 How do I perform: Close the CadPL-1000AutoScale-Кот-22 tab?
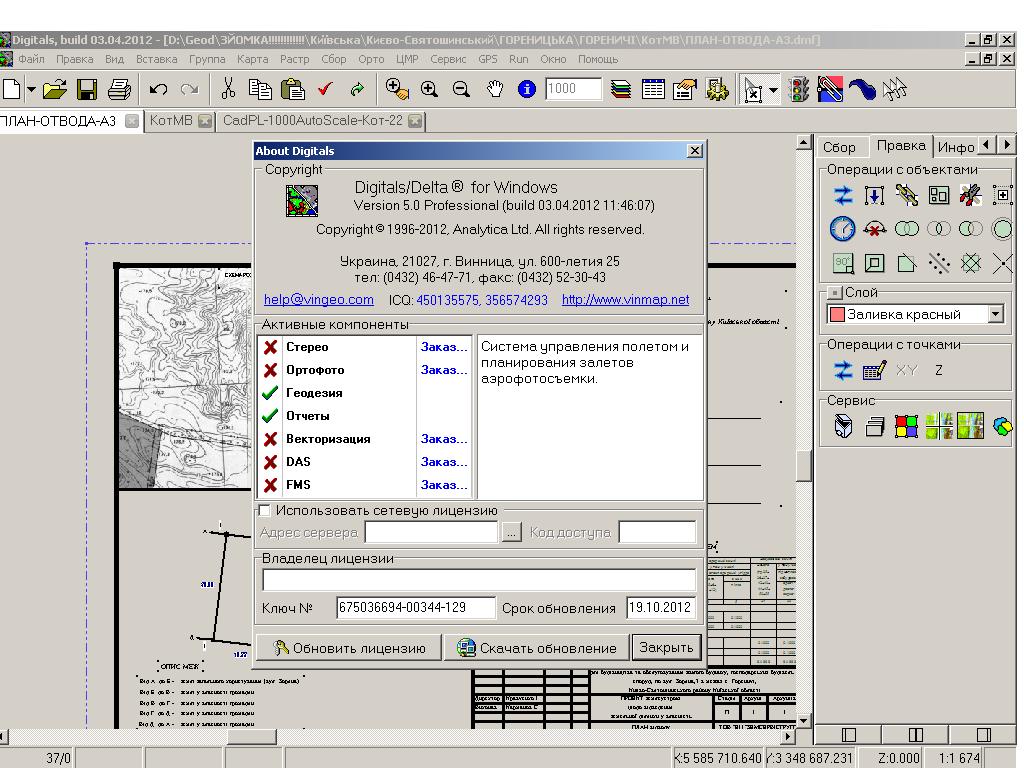coord(415,121)
